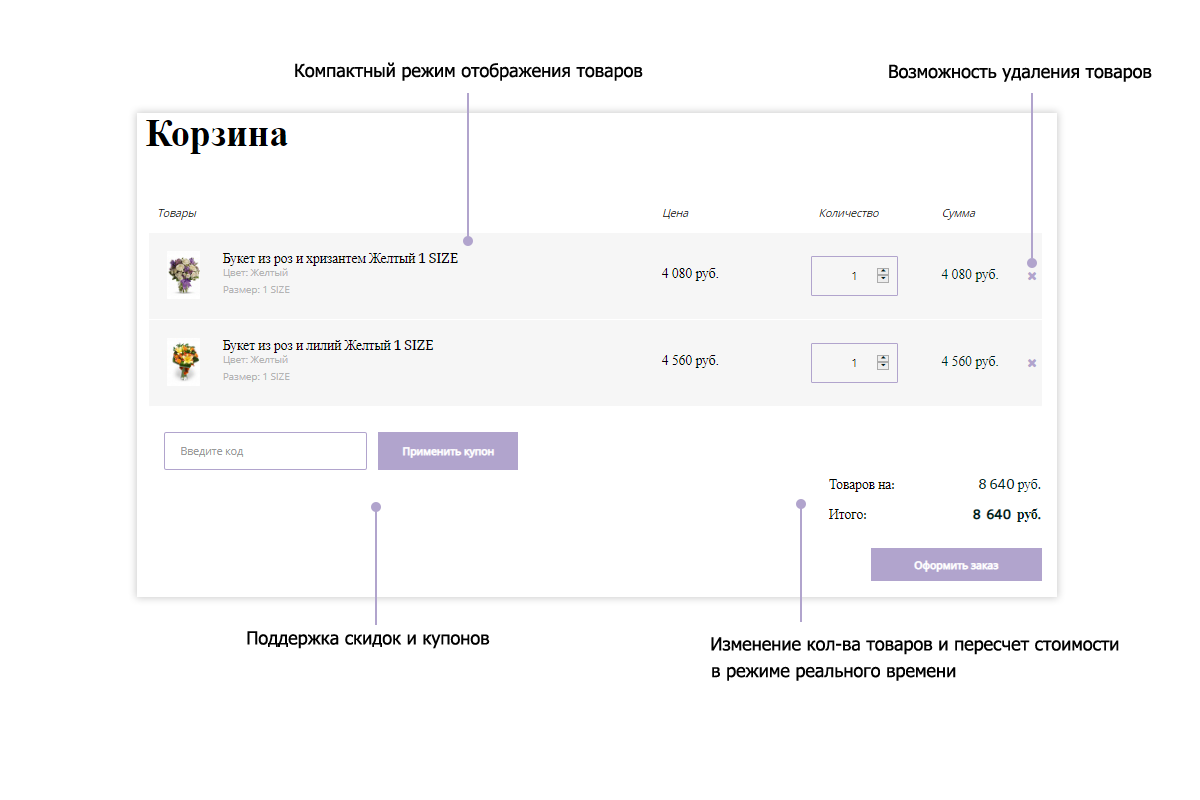Click the 'Товары' column header
Screen dimensions: 1200x800
177,213
